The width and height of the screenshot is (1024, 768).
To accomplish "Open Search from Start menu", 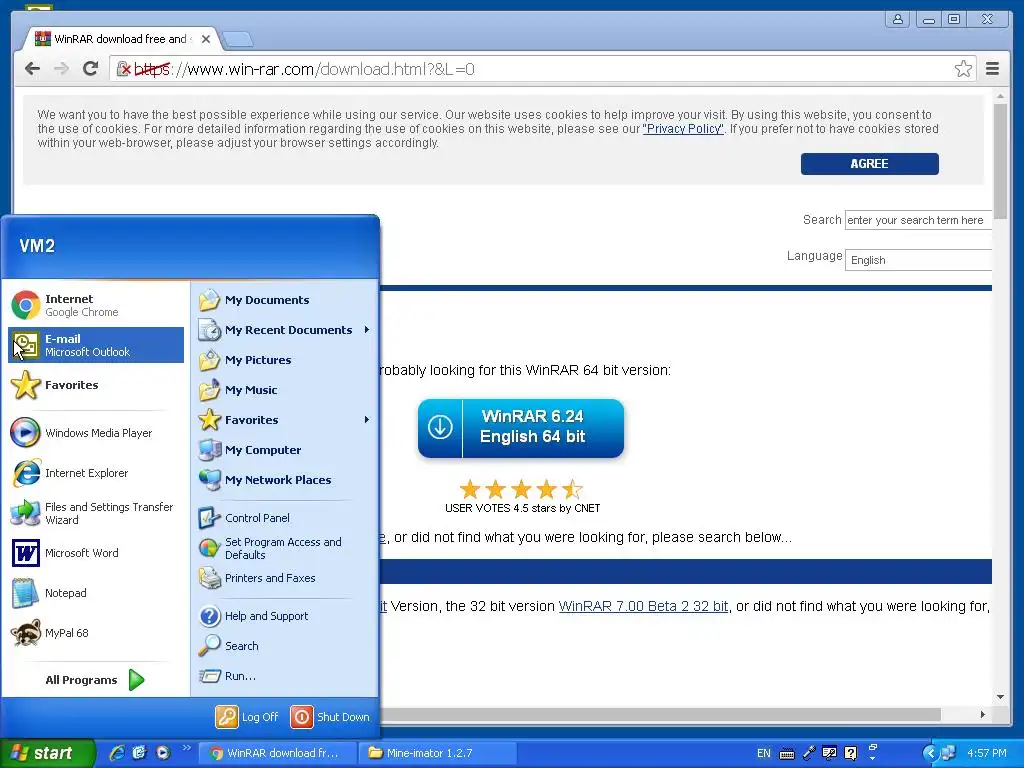I will click(285, 646).
